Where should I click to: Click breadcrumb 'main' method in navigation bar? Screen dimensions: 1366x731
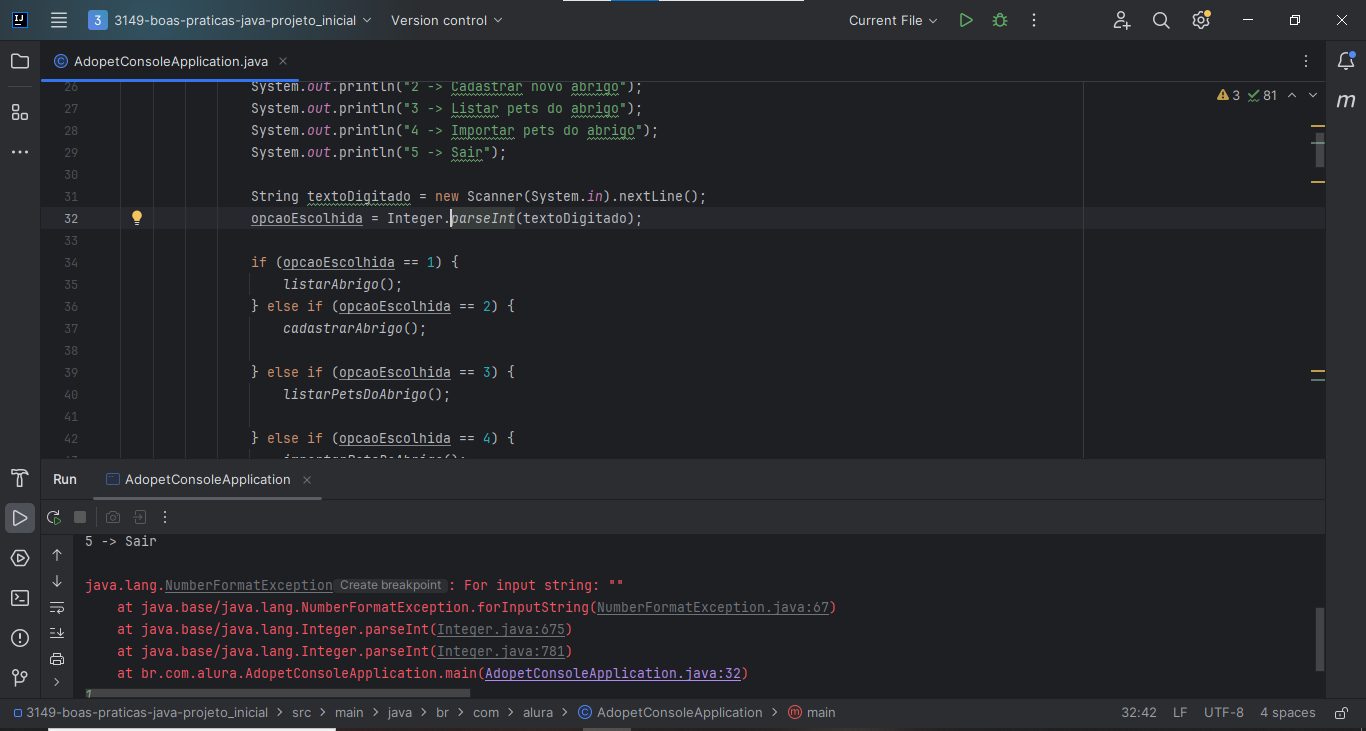(811, 713)
